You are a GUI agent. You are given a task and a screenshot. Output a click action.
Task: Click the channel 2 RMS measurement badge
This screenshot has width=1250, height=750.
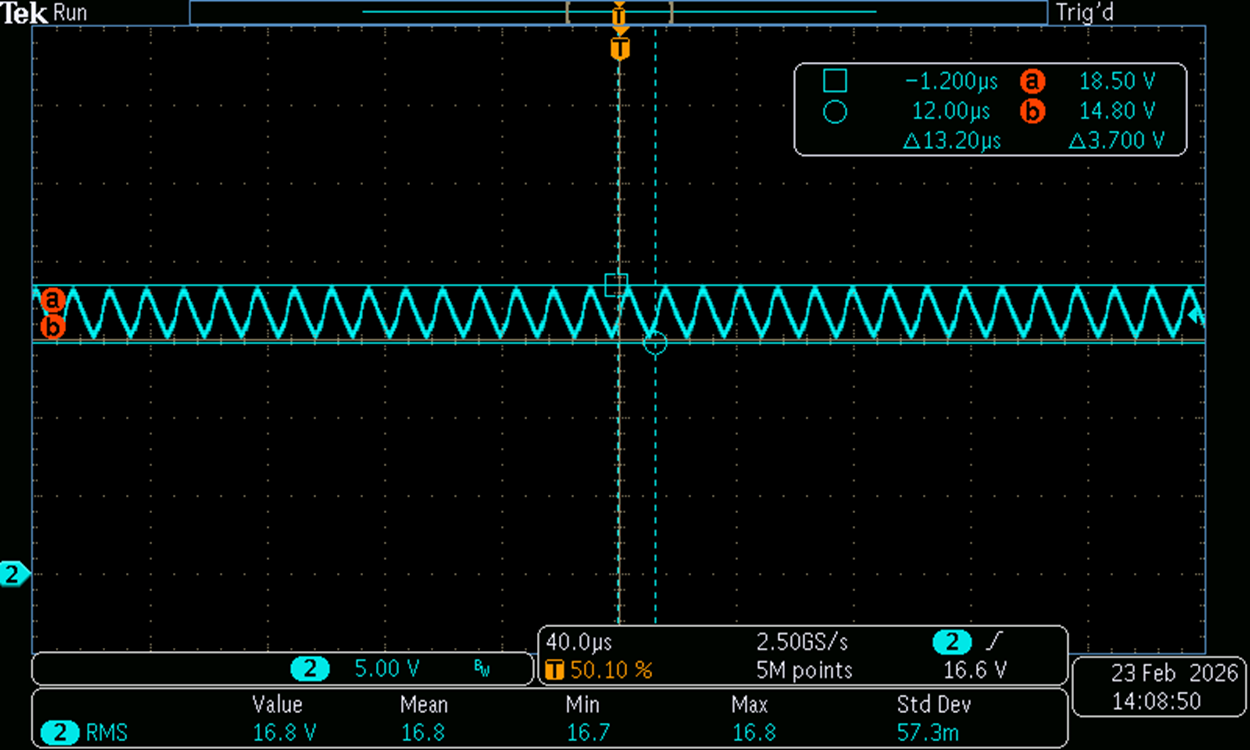[60, 734]
